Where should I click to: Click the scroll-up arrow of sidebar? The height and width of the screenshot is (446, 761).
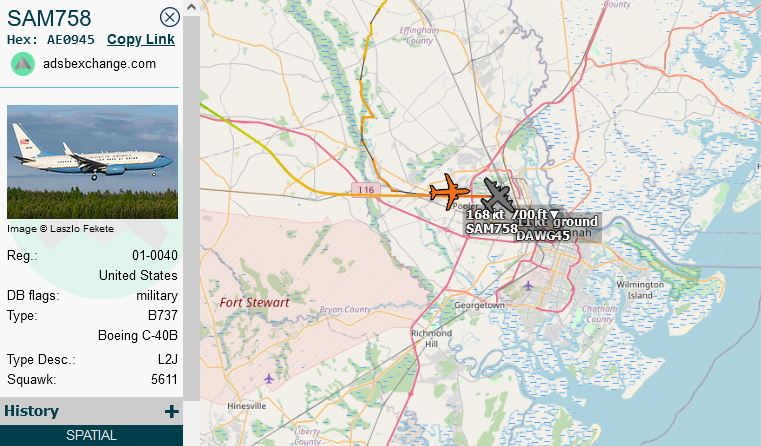191,7
